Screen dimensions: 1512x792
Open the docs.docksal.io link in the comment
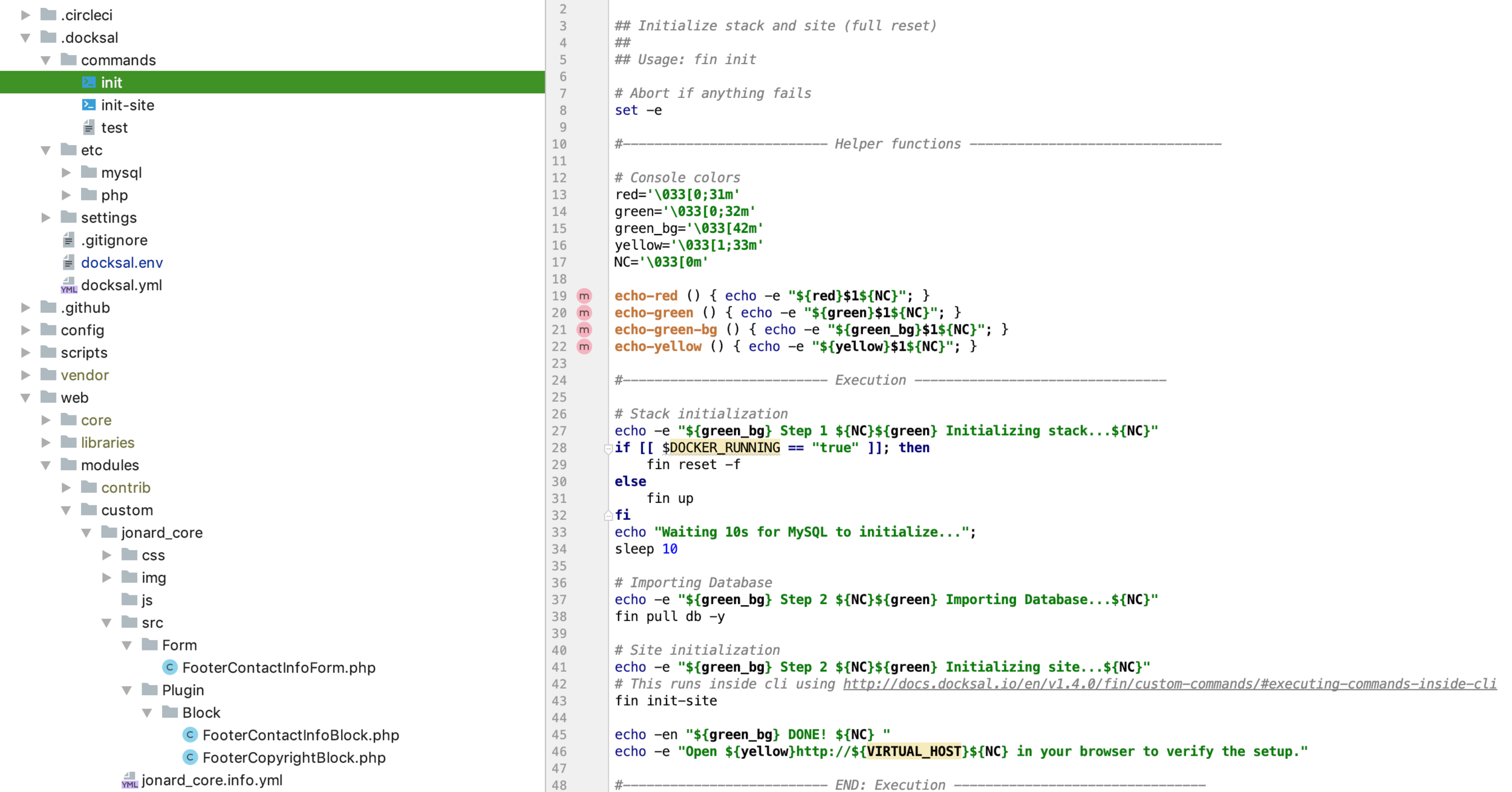coord(1169,684)
